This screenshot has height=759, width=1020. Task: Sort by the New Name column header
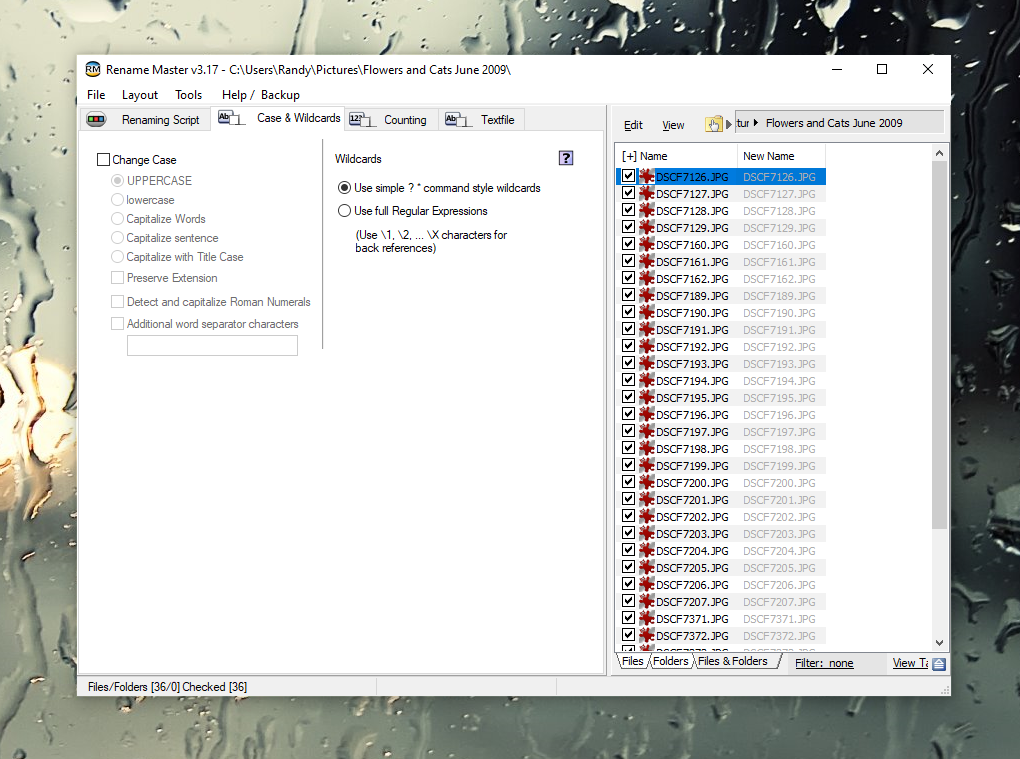(781, 156)
